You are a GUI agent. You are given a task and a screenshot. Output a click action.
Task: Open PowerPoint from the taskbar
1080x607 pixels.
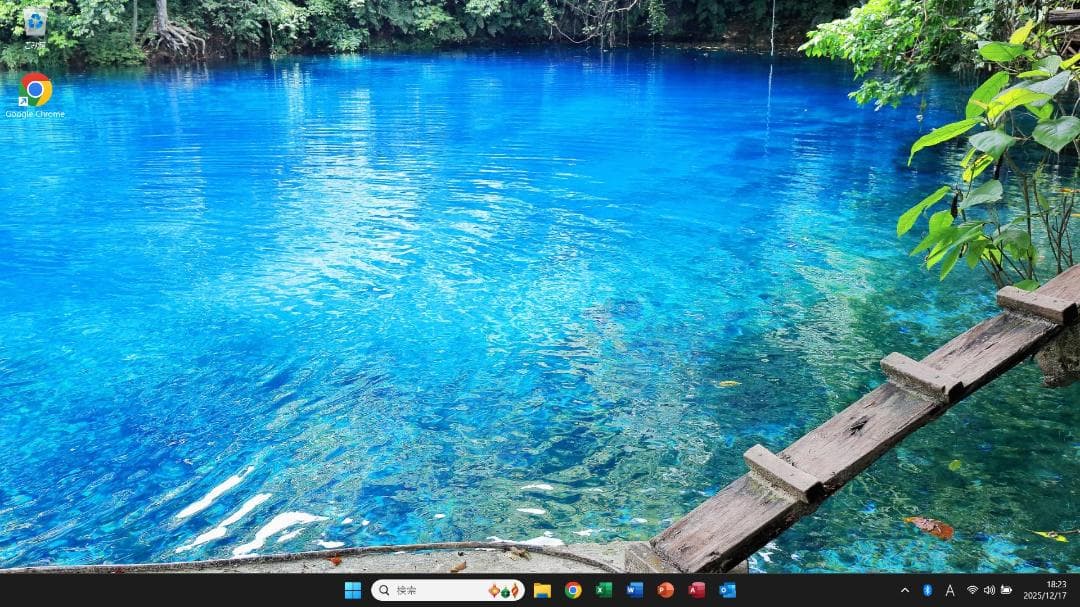click(664, 590)
